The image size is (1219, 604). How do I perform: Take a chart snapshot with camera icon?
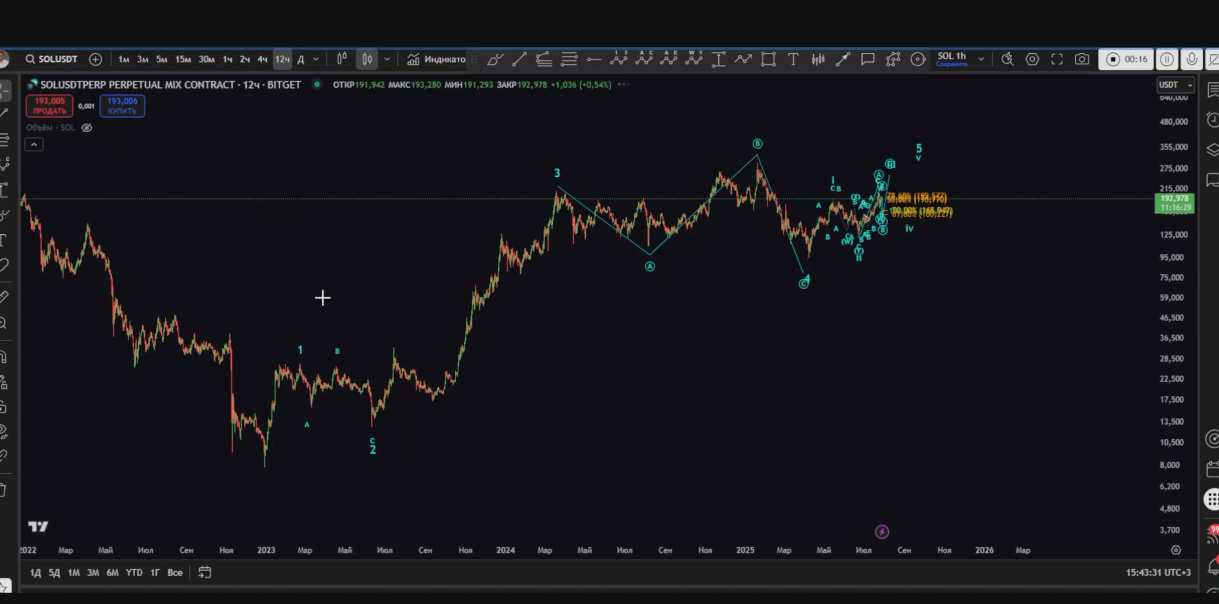[x=1082, y=59]
